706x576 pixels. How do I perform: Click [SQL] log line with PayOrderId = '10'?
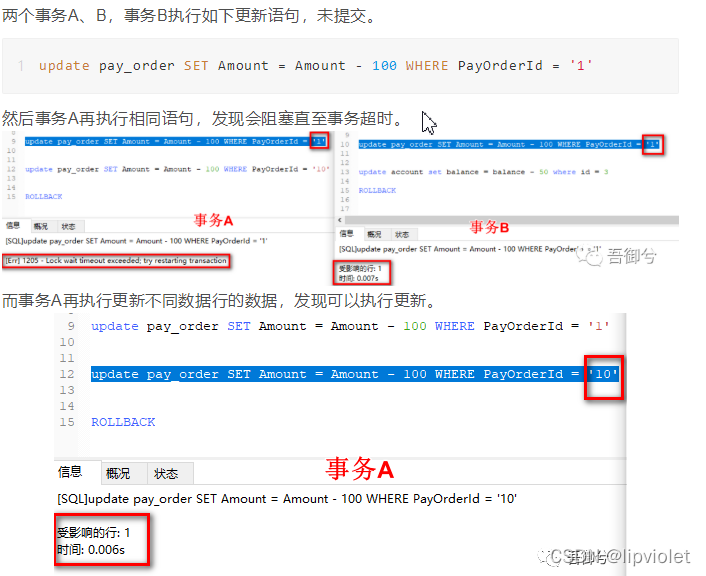coord(287,499)
